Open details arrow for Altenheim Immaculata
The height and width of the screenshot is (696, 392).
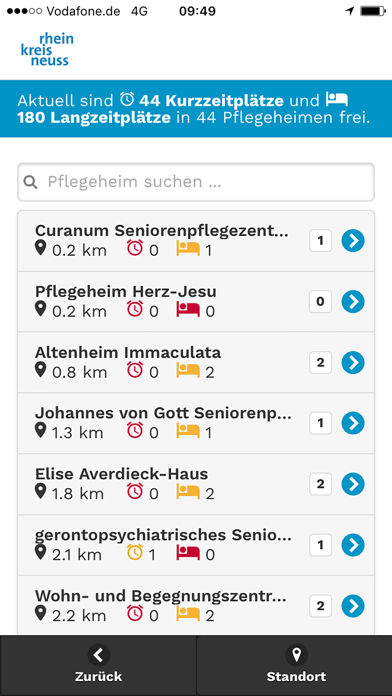pyautogui.click(x=353, y=363)
